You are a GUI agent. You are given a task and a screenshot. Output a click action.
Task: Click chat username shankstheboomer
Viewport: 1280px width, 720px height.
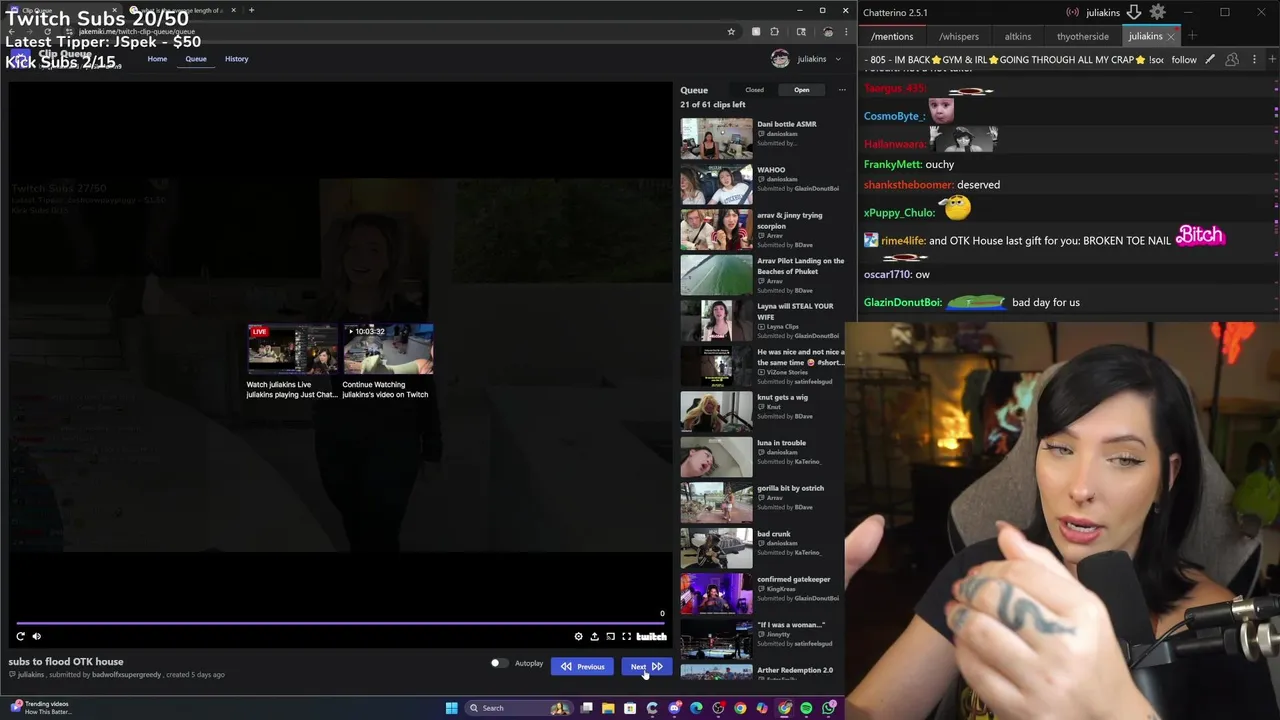pyautogui.click(x=908, y=185)
